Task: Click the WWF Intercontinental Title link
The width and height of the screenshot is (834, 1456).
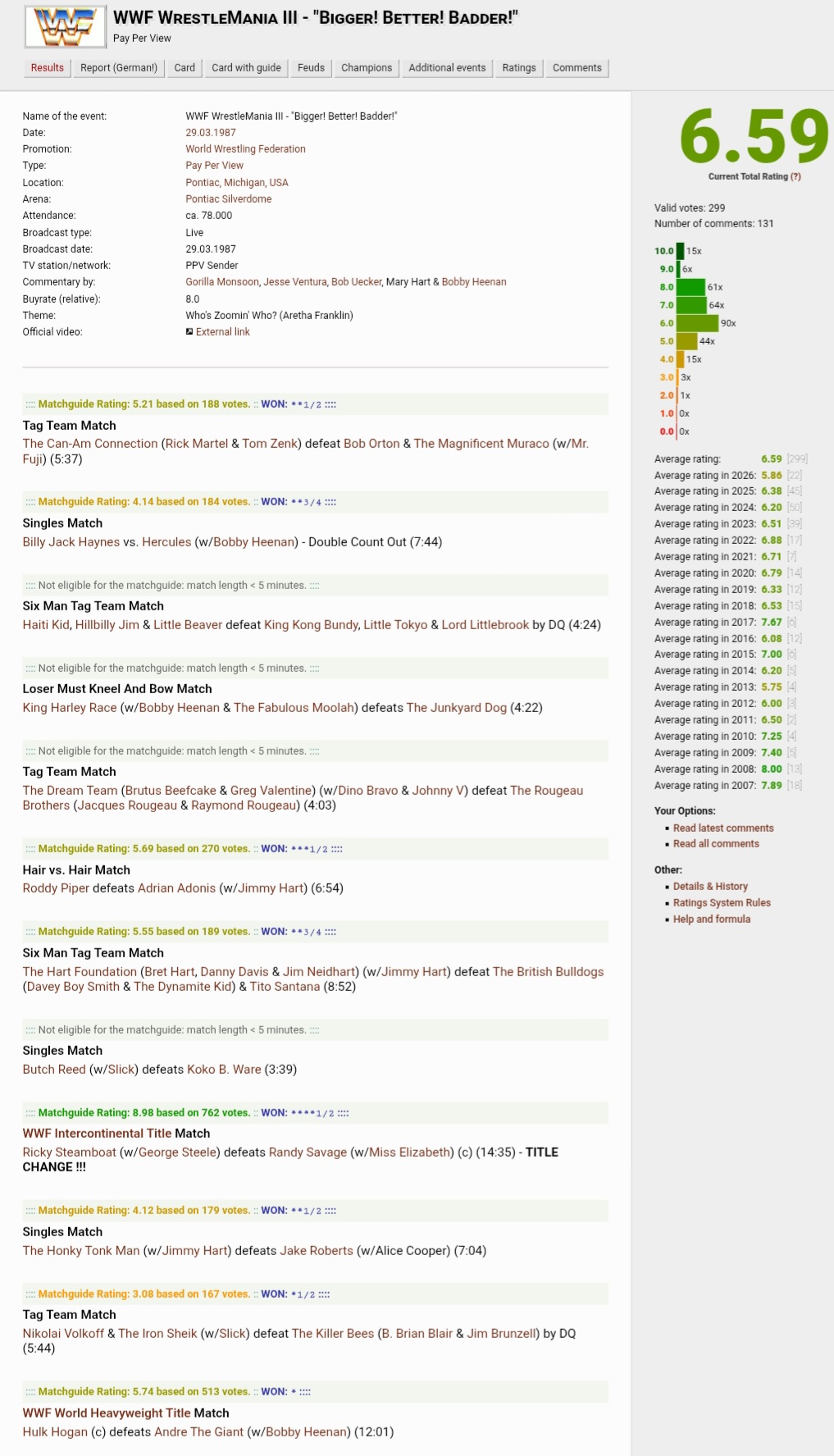Action: coord(97,1134)
